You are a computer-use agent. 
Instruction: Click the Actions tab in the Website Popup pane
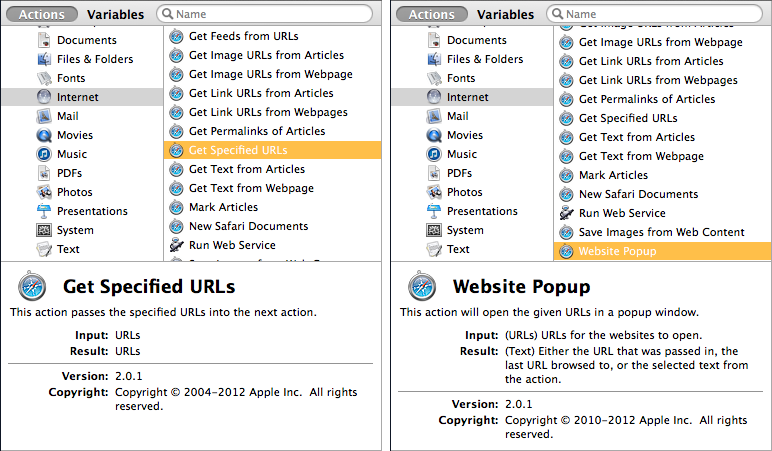(x=431, y=14)
